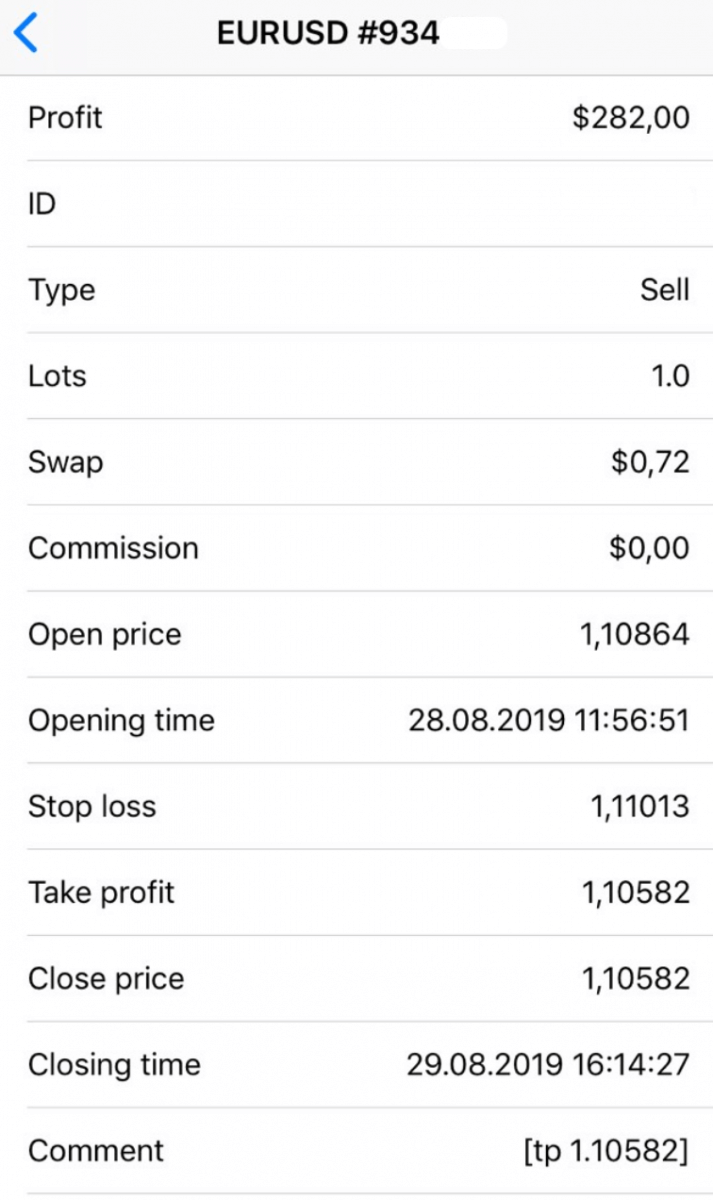The height and width of the screenshot is (1200, 713).
Task: Select the Close price 1,10582
Action: tap(637, 978)
